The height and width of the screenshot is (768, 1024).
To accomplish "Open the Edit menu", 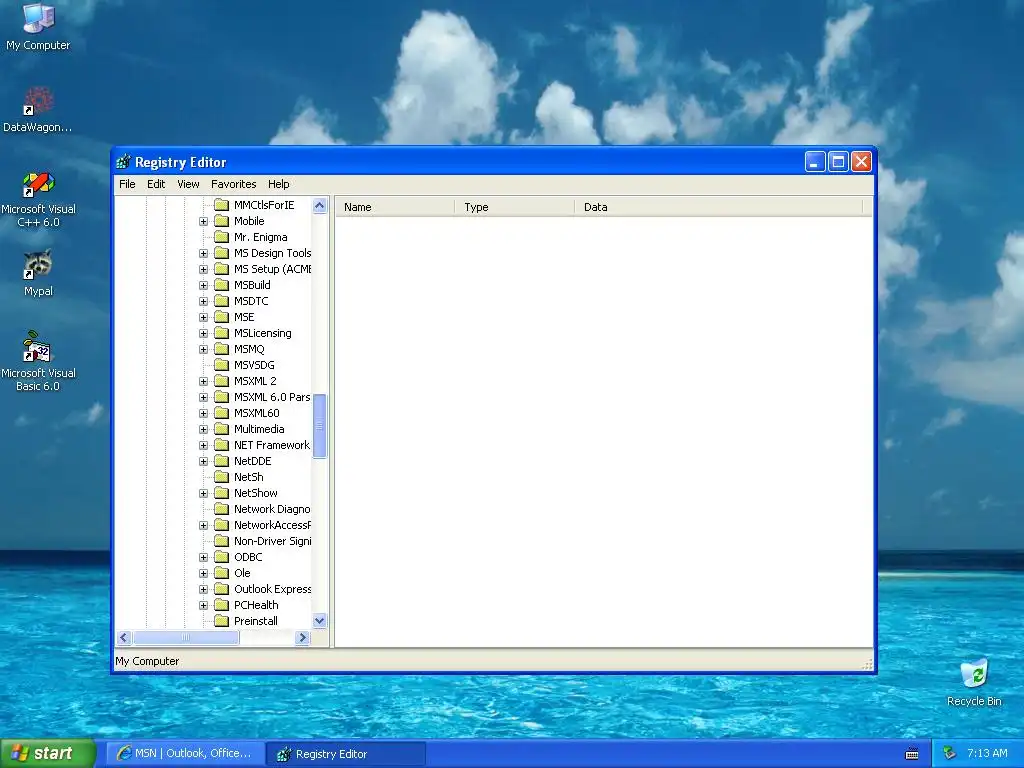I will 155,184.
